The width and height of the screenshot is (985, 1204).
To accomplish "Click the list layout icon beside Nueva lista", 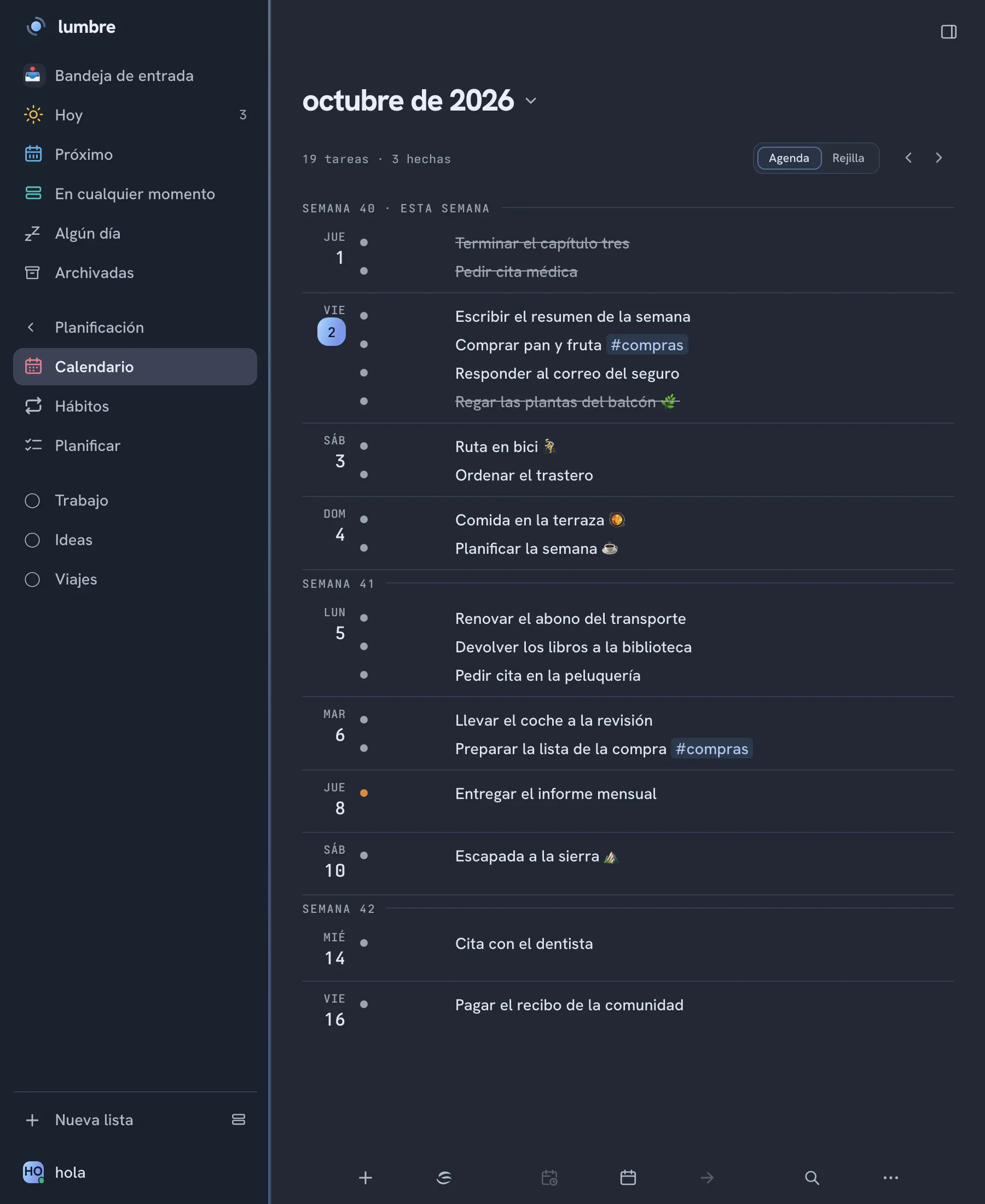I will (238, 1119).
